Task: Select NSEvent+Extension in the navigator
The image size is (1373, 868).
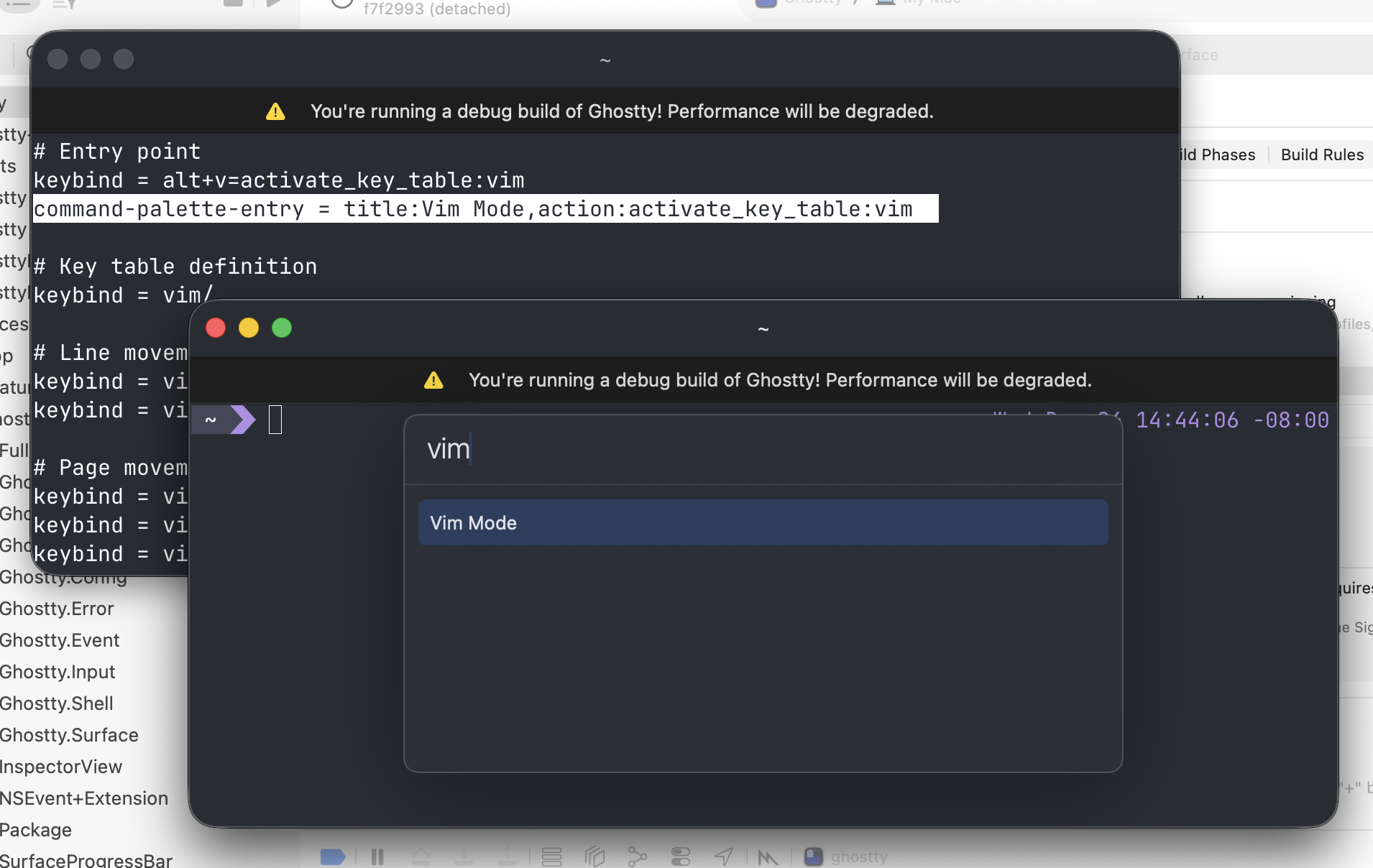Action: point(84,798)
